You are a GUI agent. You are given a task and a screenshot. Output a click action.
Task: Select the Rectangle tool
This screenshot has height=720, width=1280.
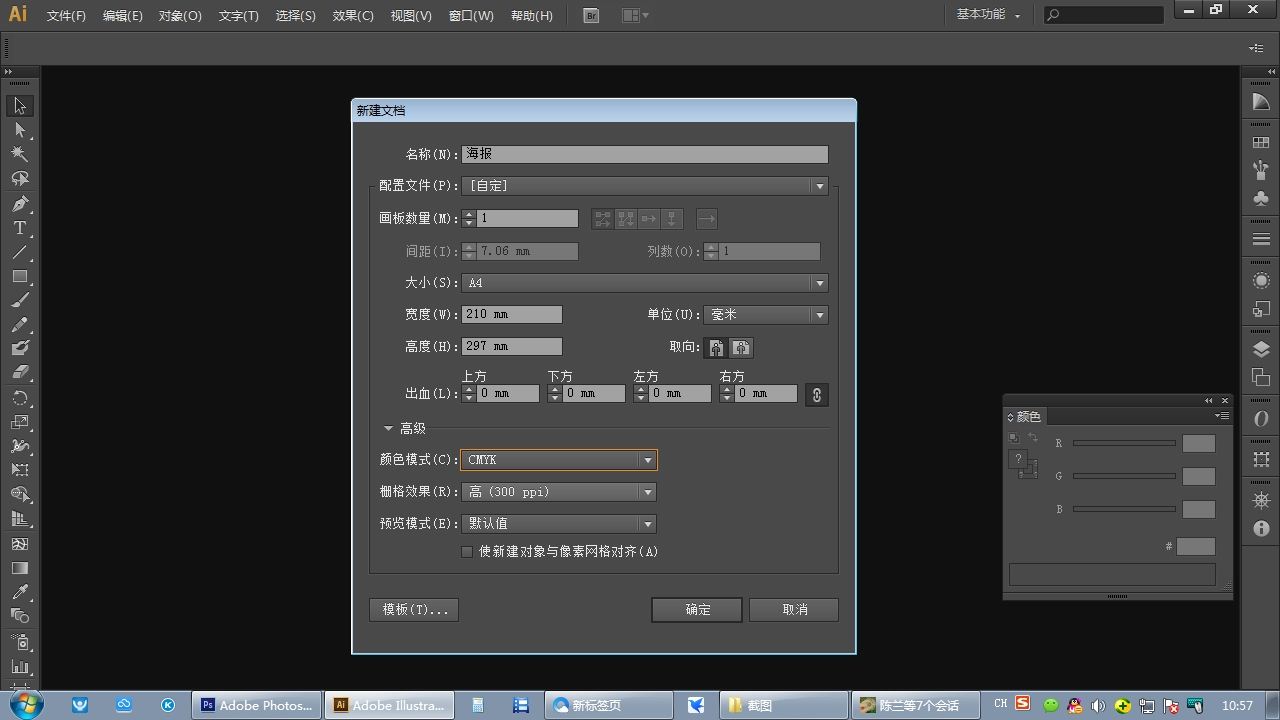pos(20,276)
